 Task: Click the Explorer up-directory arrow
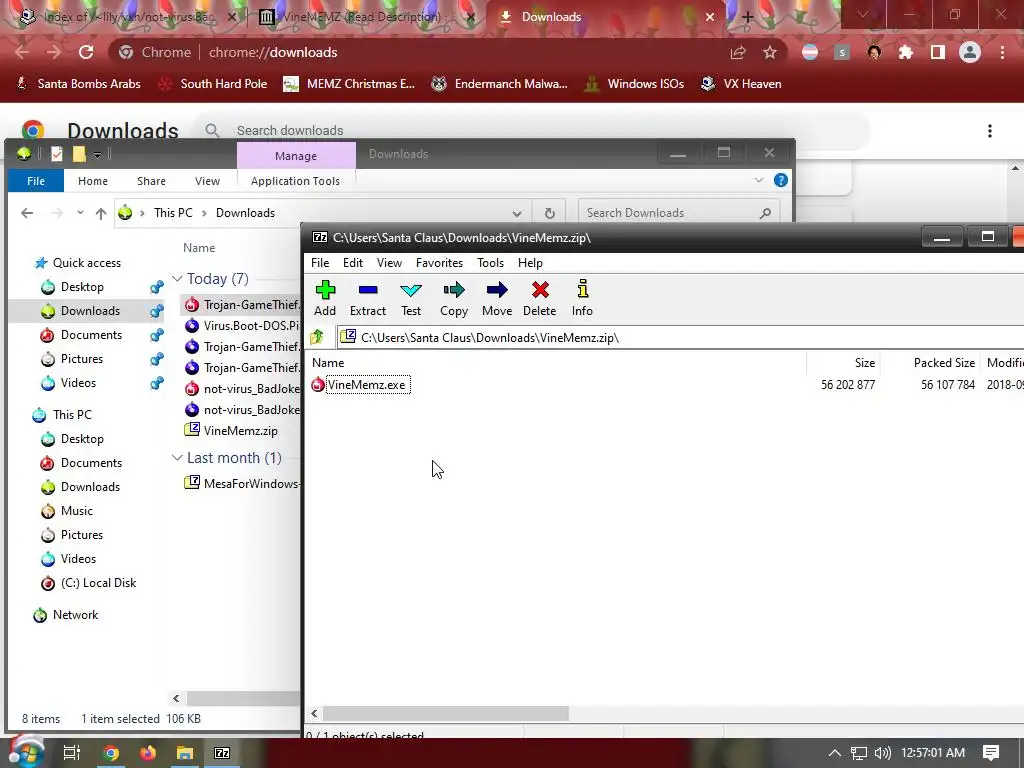(x=101, y=213)
